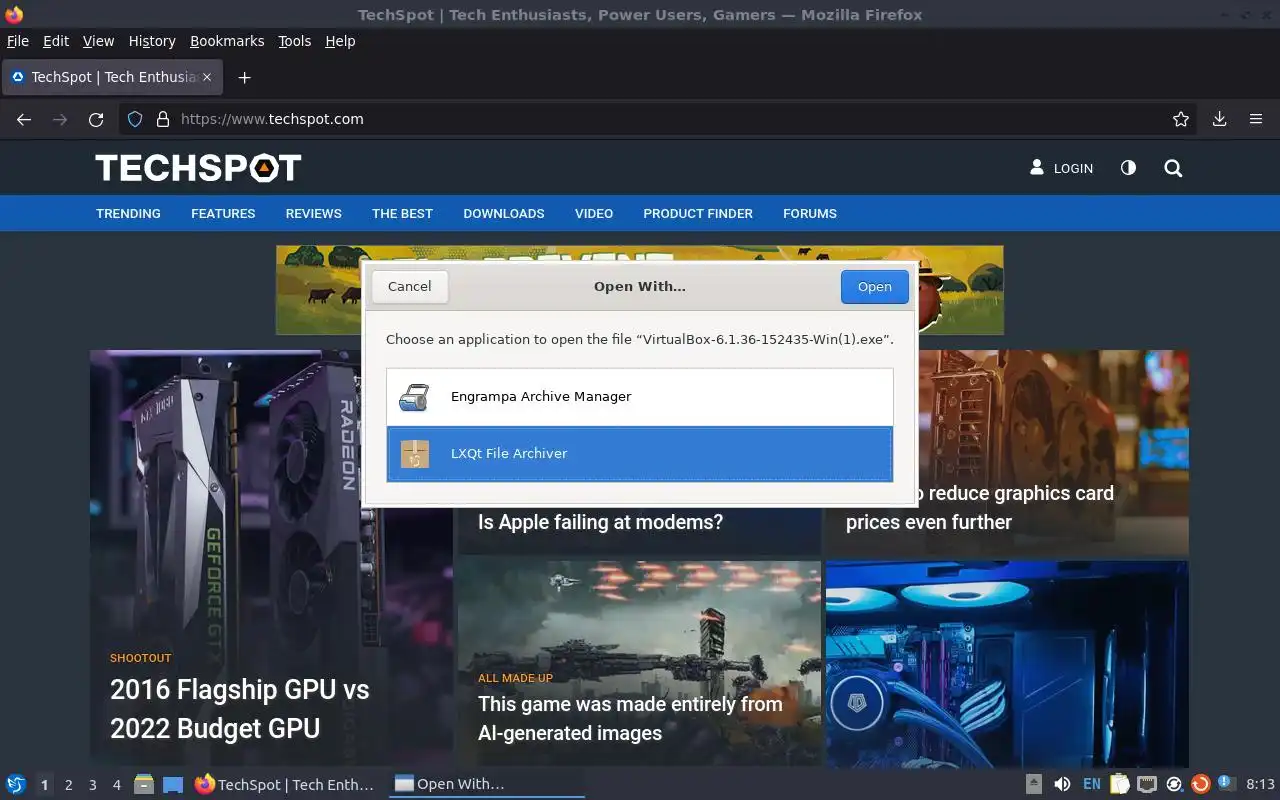Open a new tab with plus button
This screenshot has height=800, width=1280.
[x=244, y=77]
